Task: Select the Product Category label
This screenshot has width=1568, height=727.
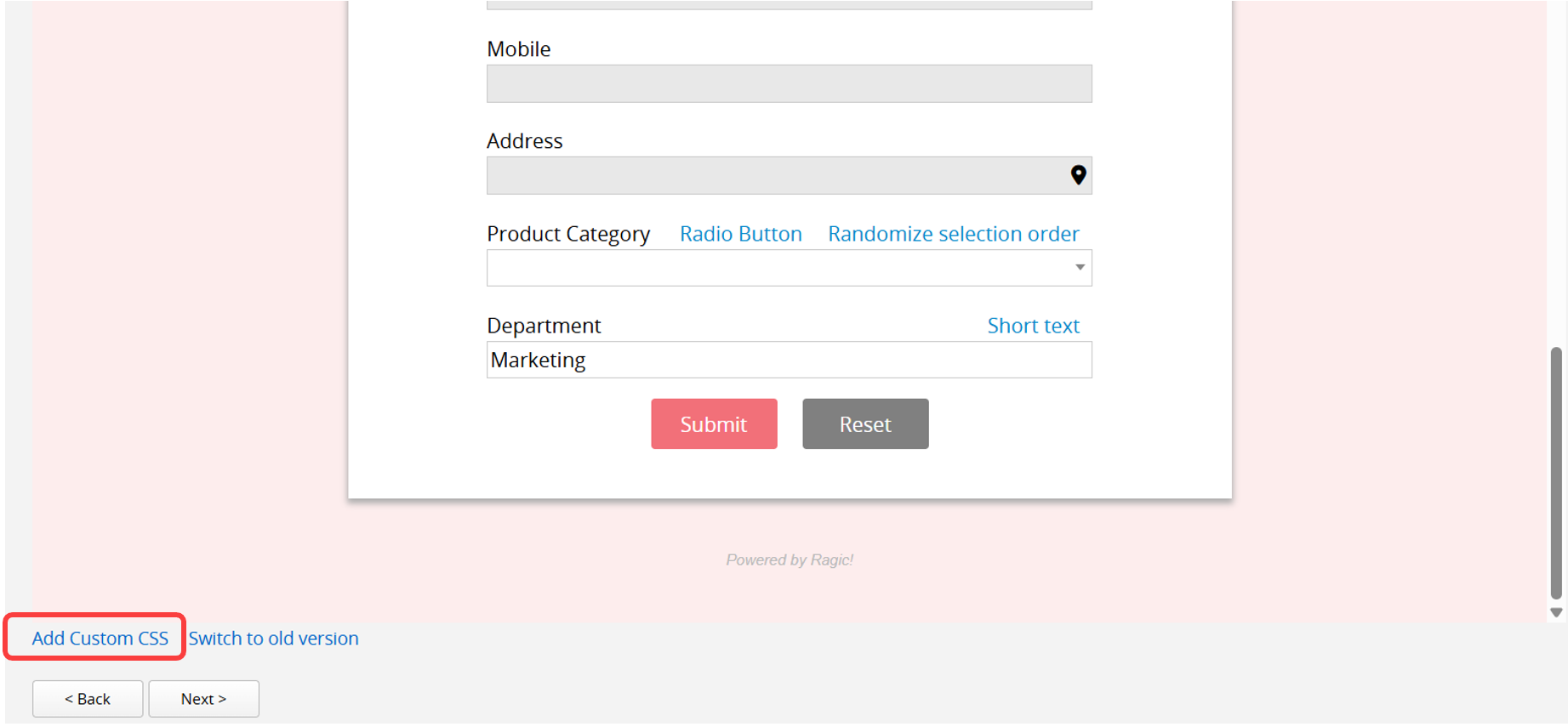Action: [568, 234]
